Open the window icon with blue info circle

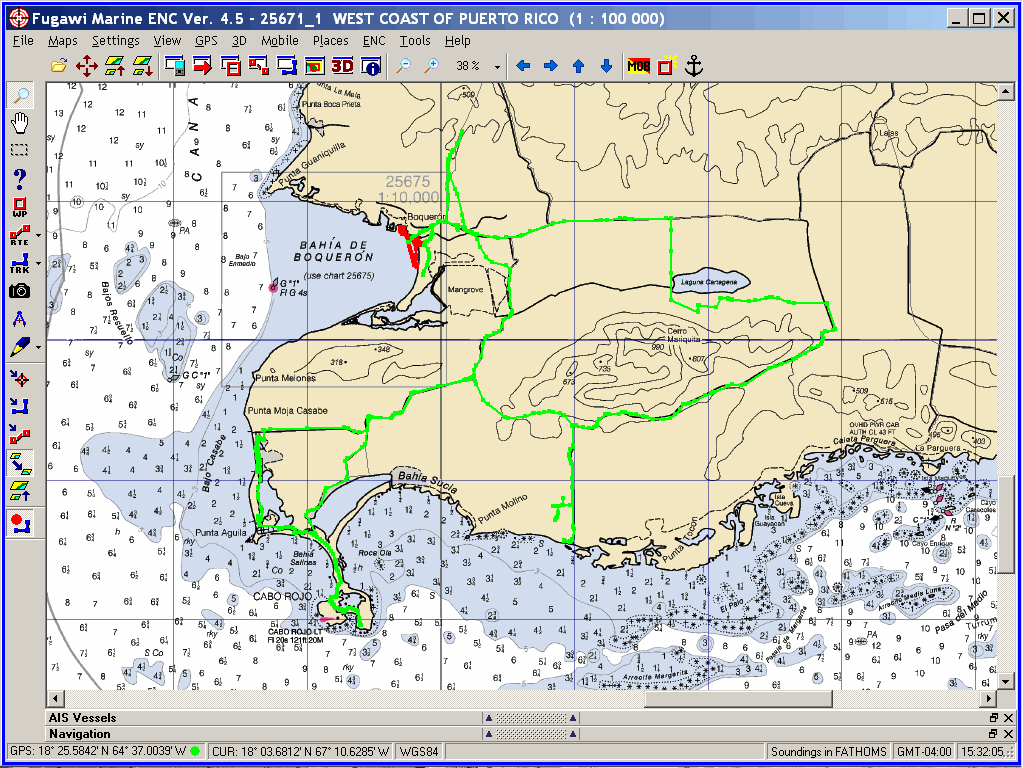tap(370, 66)
